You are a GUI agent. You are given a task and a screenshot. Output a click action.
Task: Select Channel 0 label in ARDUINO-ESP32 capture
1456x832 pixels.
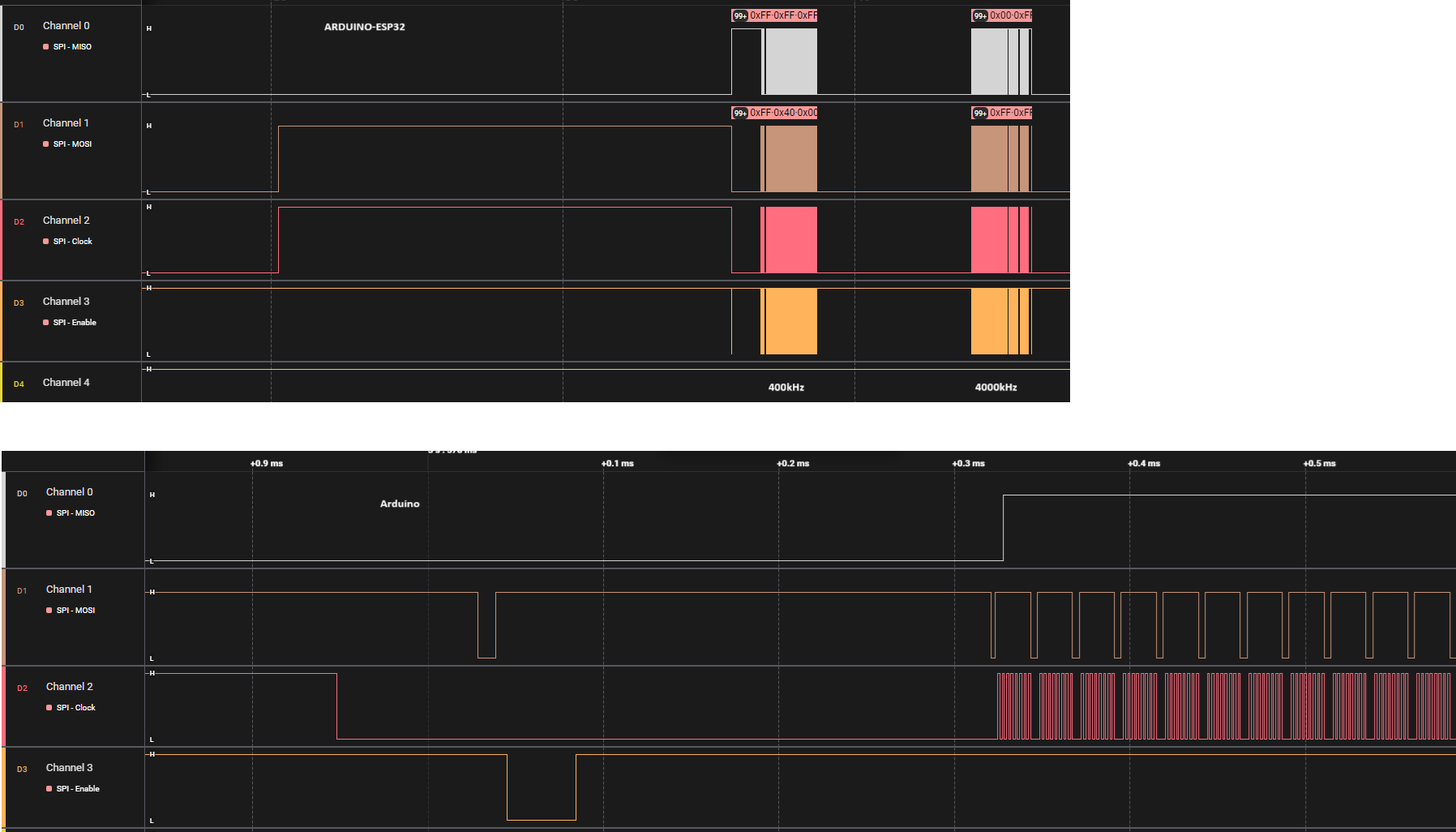[x=66, y=26]
